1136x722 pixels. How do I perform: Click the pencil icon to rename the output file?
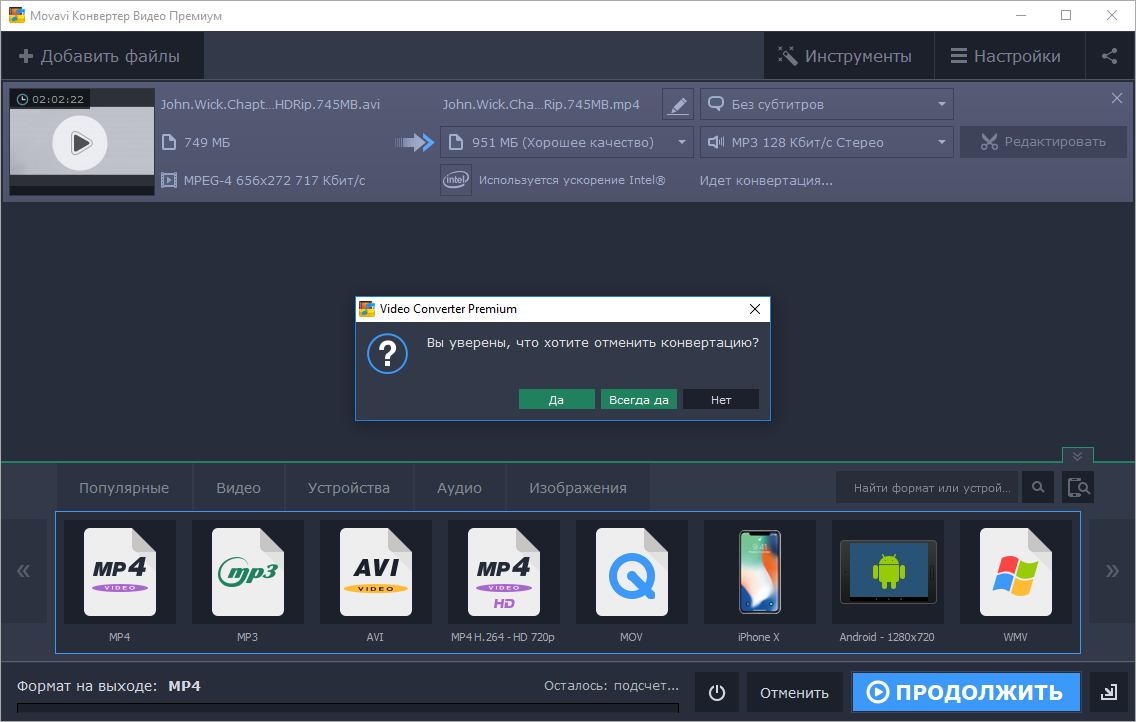click(x=677, y=104)
